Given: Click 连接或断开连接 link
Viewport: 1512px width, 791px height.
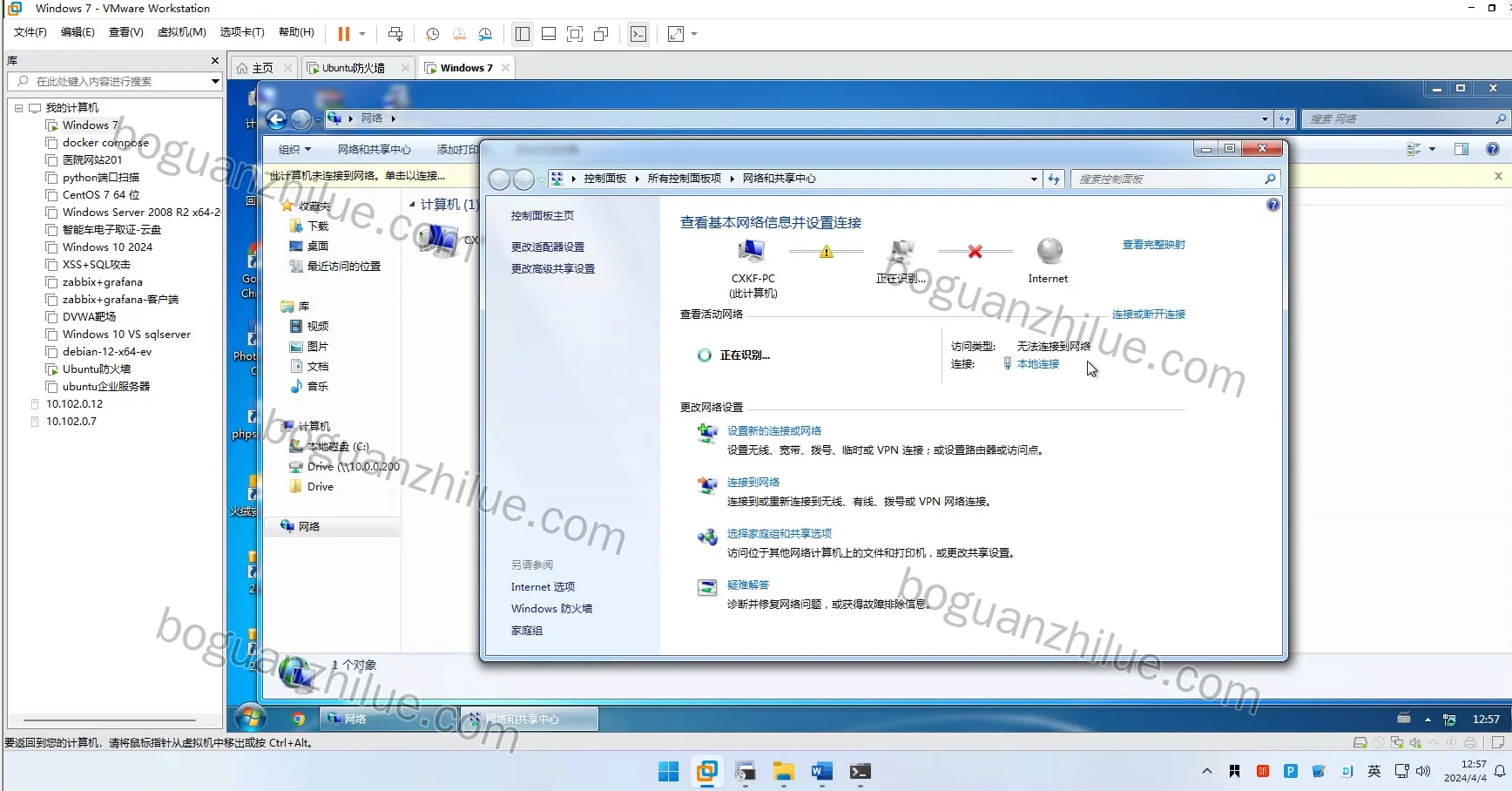Looking at the screenshot, I should click(x=1148, y=314).
